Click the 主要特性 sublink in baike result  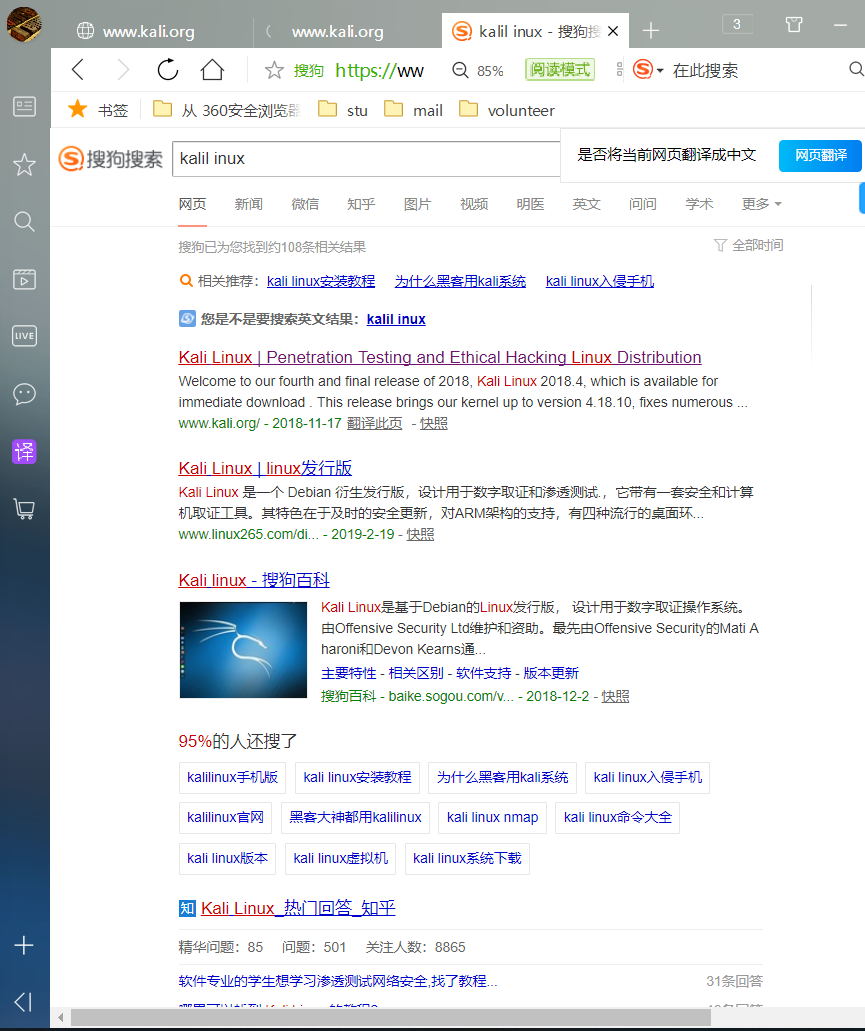point(348,673)
